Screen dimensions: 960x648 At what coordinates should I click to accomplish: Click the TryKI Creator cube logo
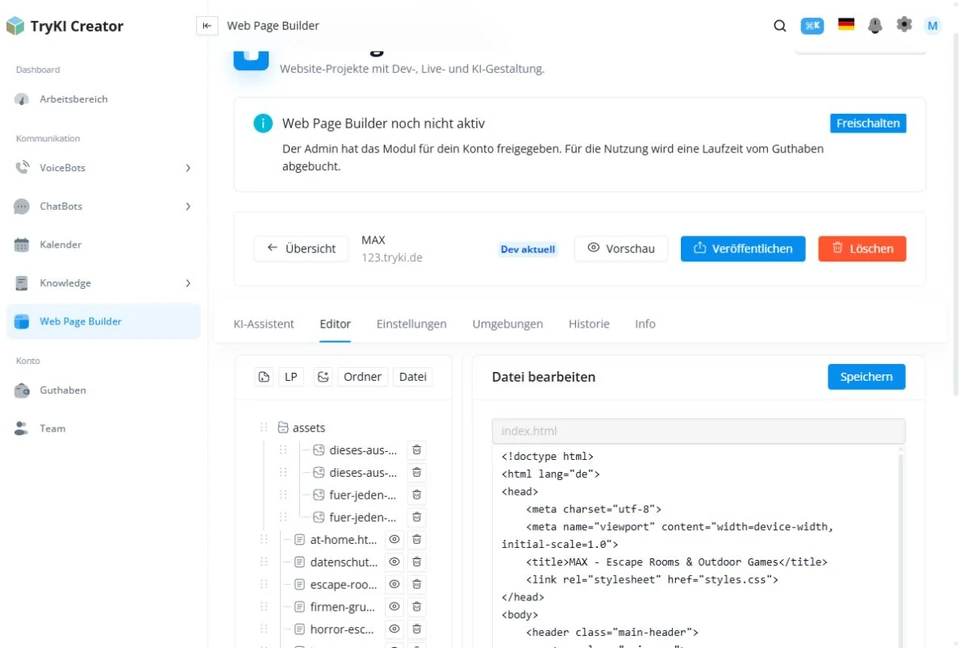click(15, 26)
